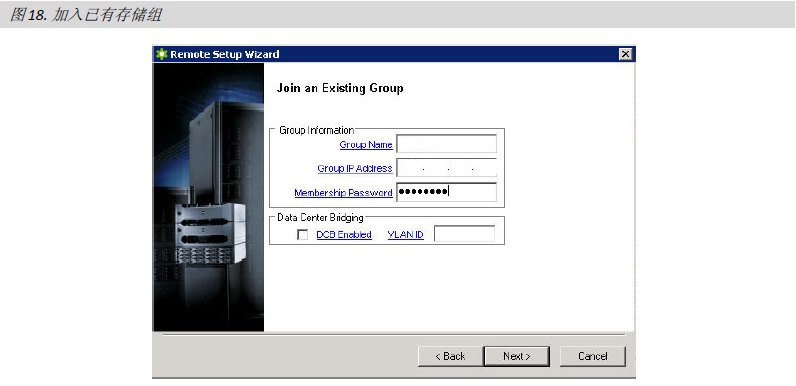Open the Group IP Address help link
The width and height of the screenshot is (796, 386).
coord(355,168)
